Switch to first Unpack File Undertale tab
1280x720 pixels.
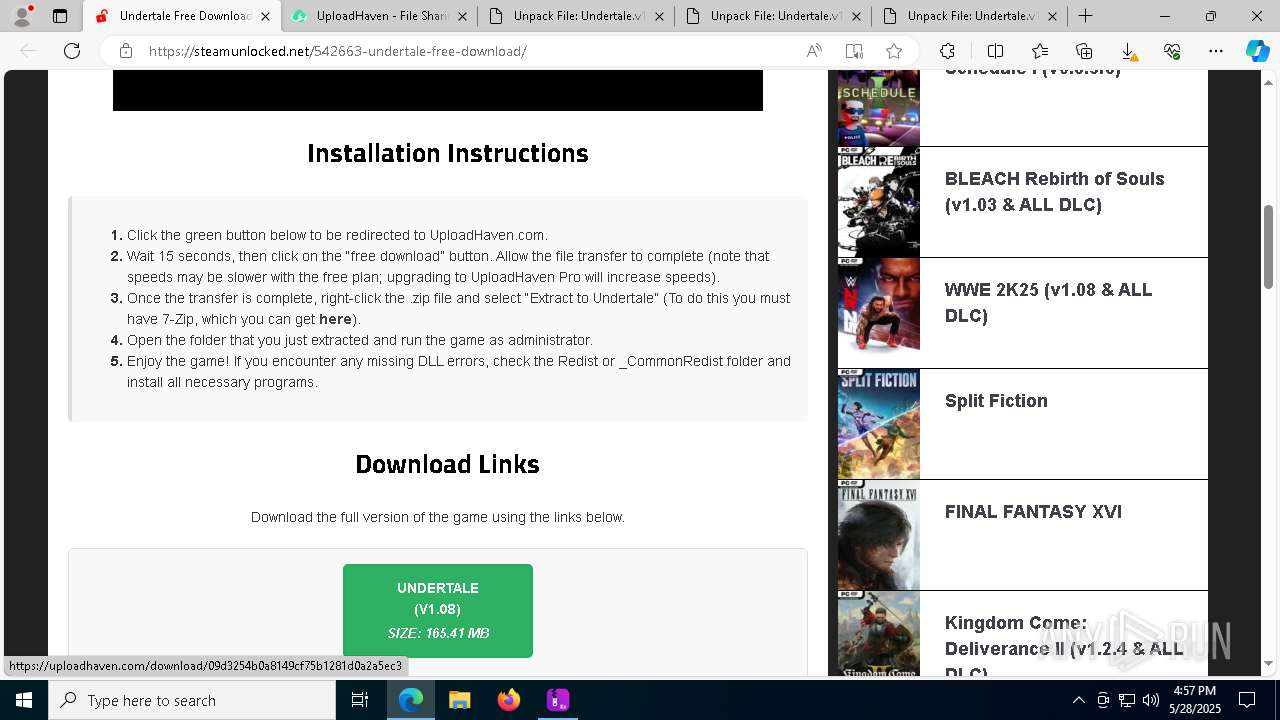tap(575, 16)
